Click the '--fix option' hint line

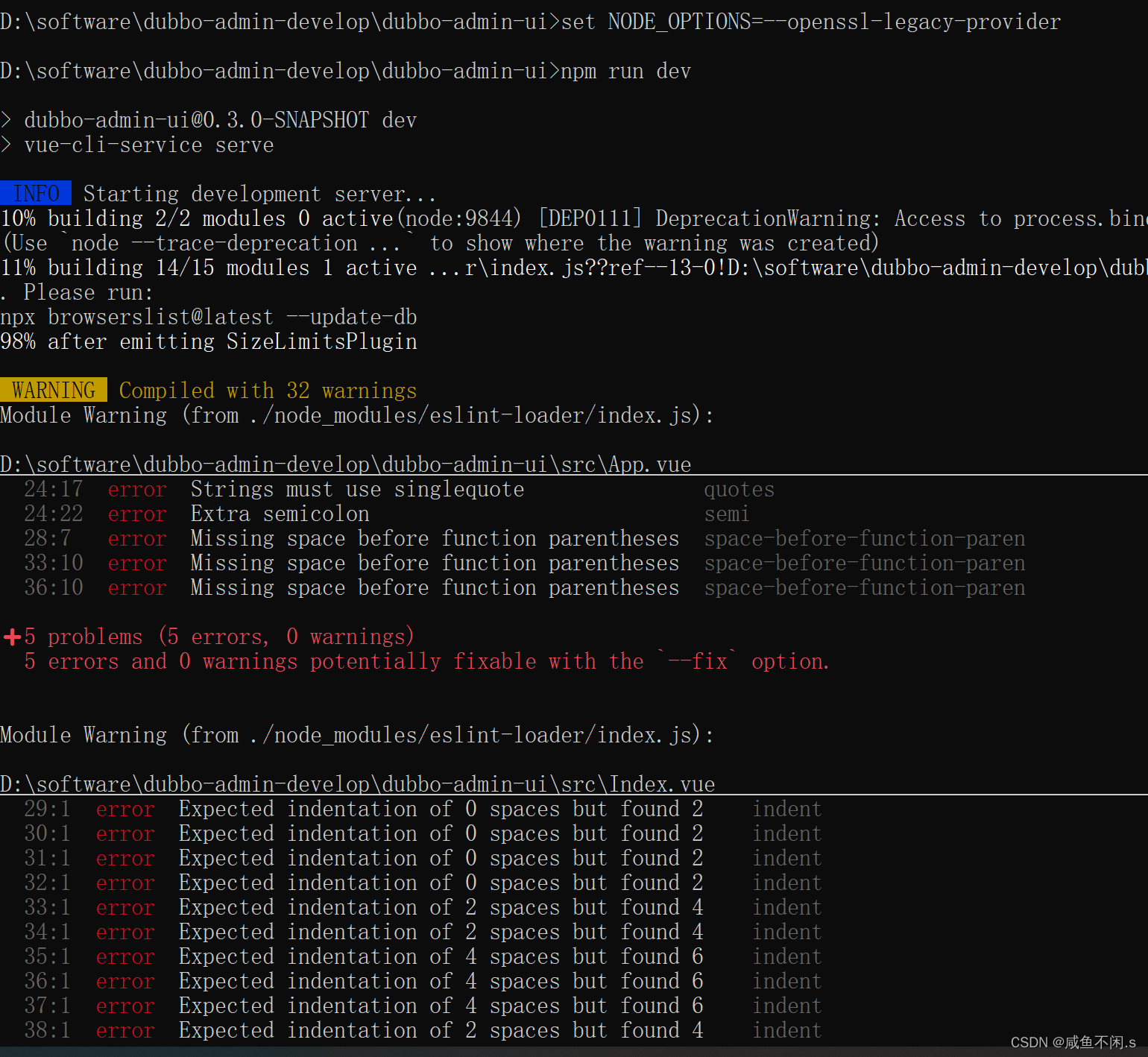coord(426,661)
